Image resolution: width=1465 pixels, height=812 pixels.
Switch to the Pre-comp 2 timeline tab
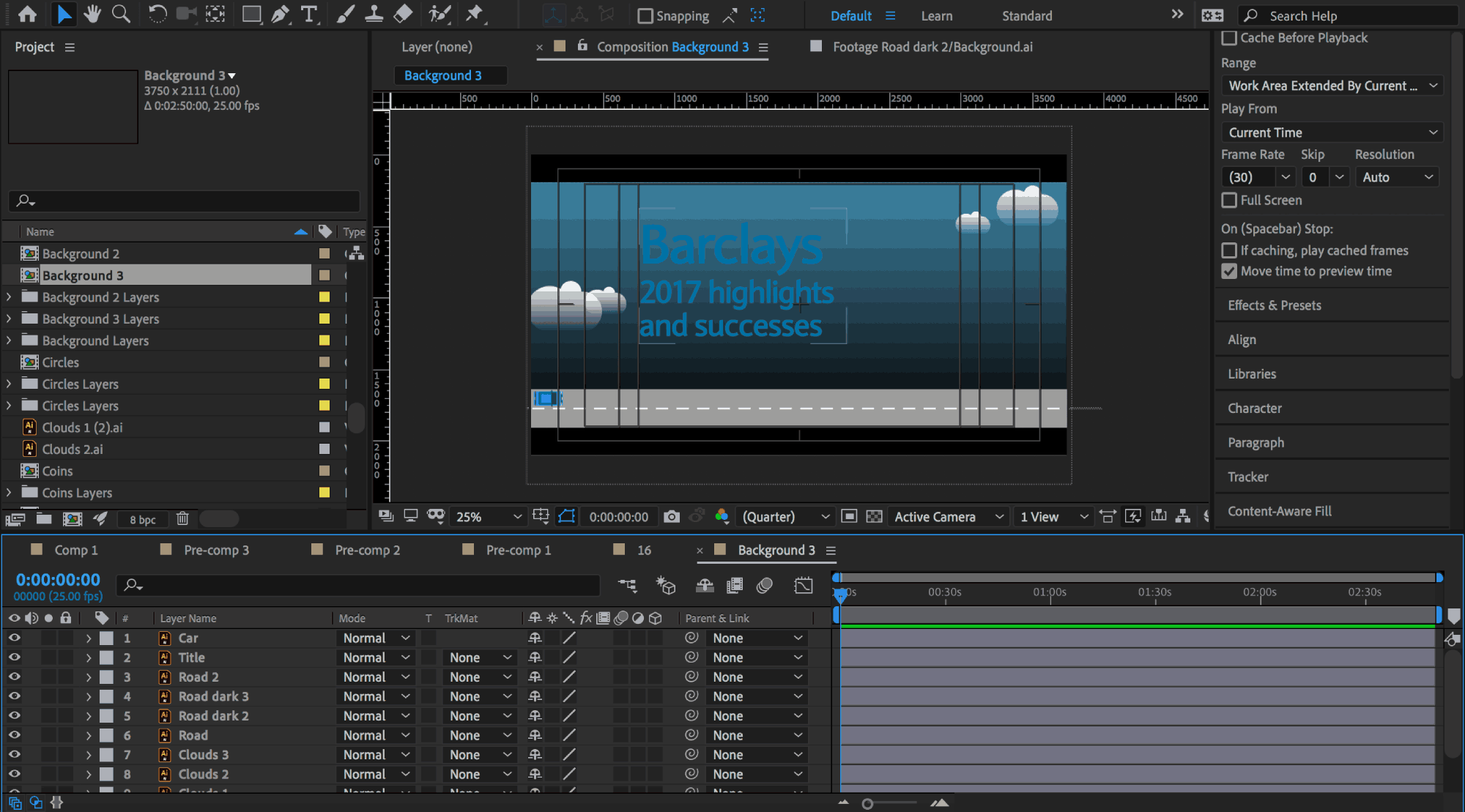tap(368, 550)
